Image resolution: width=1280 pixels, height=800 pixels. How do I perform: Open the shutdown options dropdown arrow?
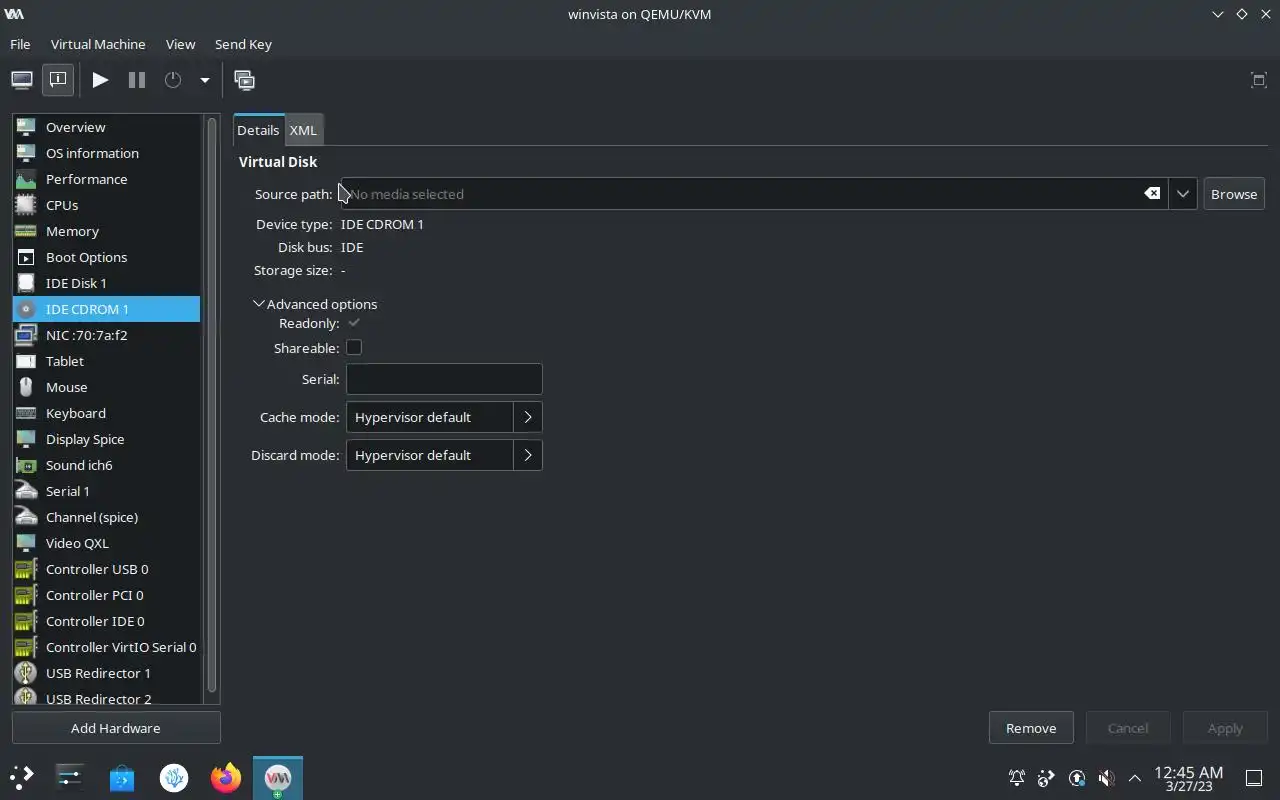point(204,80)
